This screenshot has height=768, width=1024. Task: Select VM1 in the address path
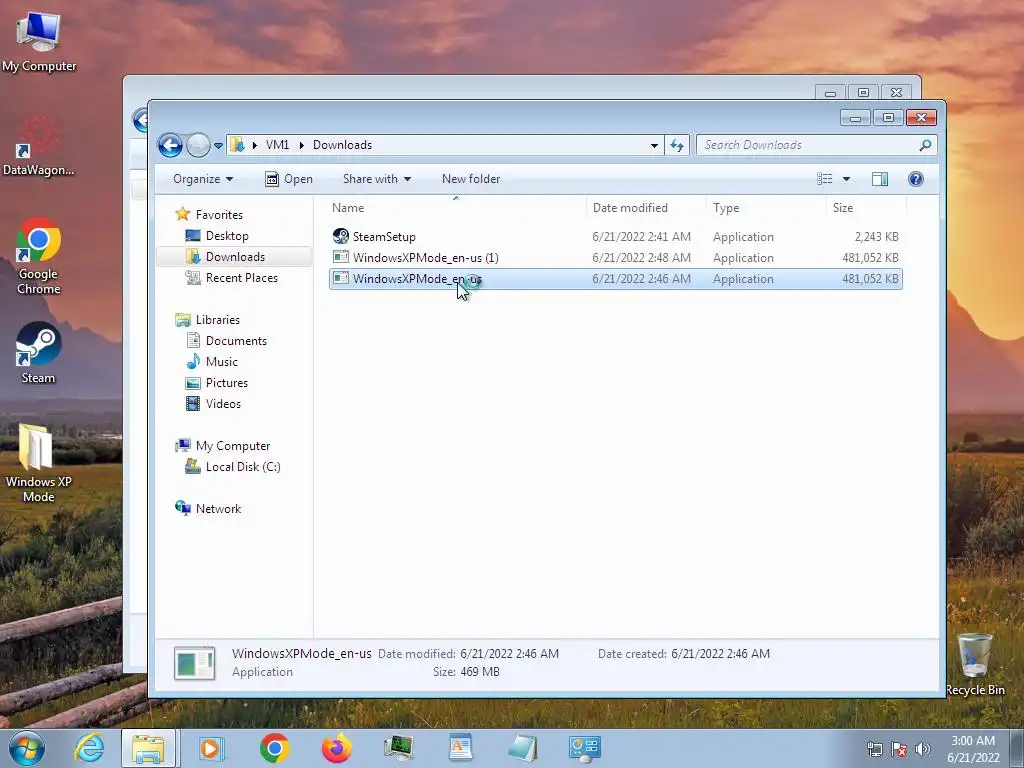[277, 145]
